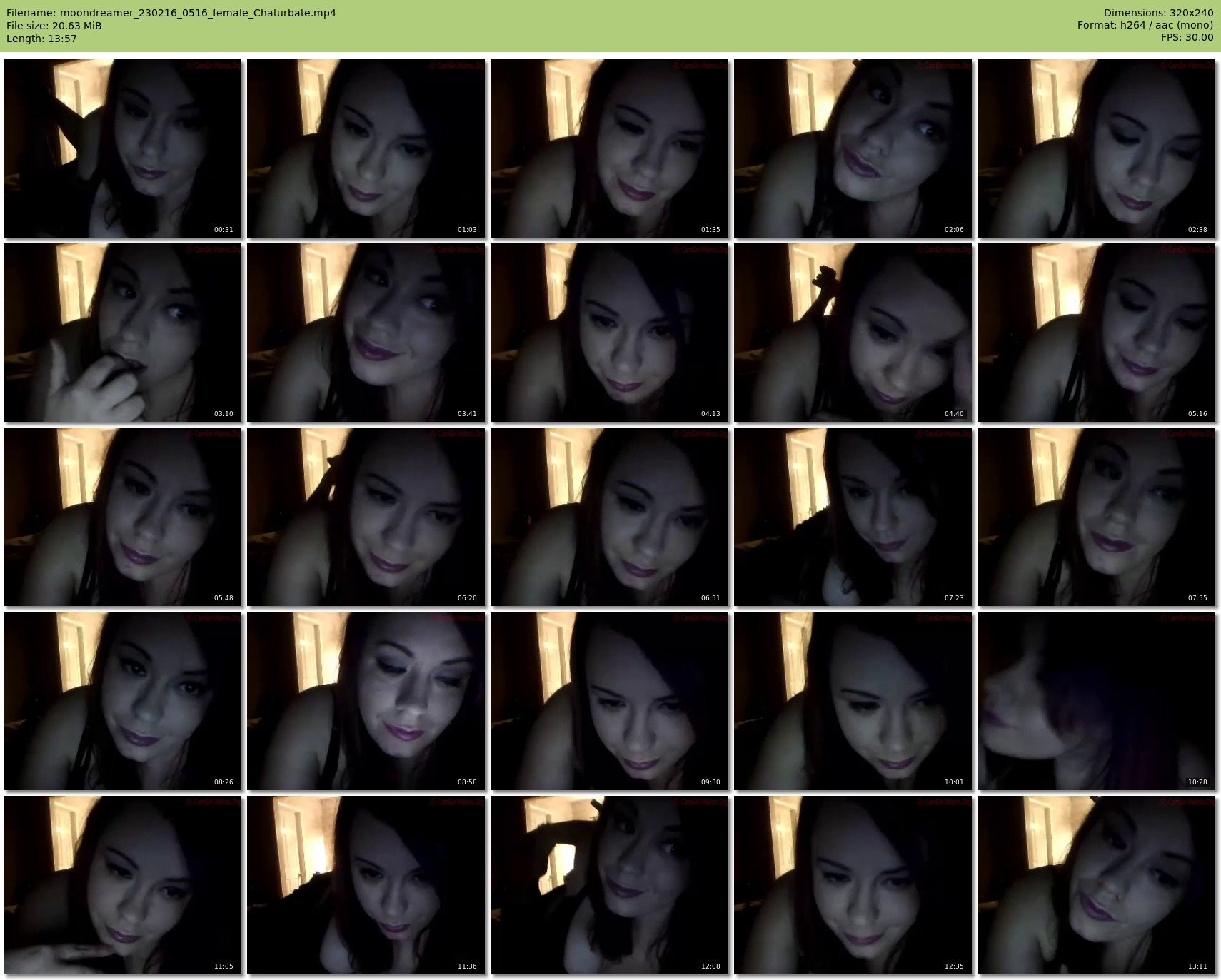This screenshot has width=1221, height=980.
Task: Click the thumbnail timestamped 00:31
Action: tap(123, 148)
